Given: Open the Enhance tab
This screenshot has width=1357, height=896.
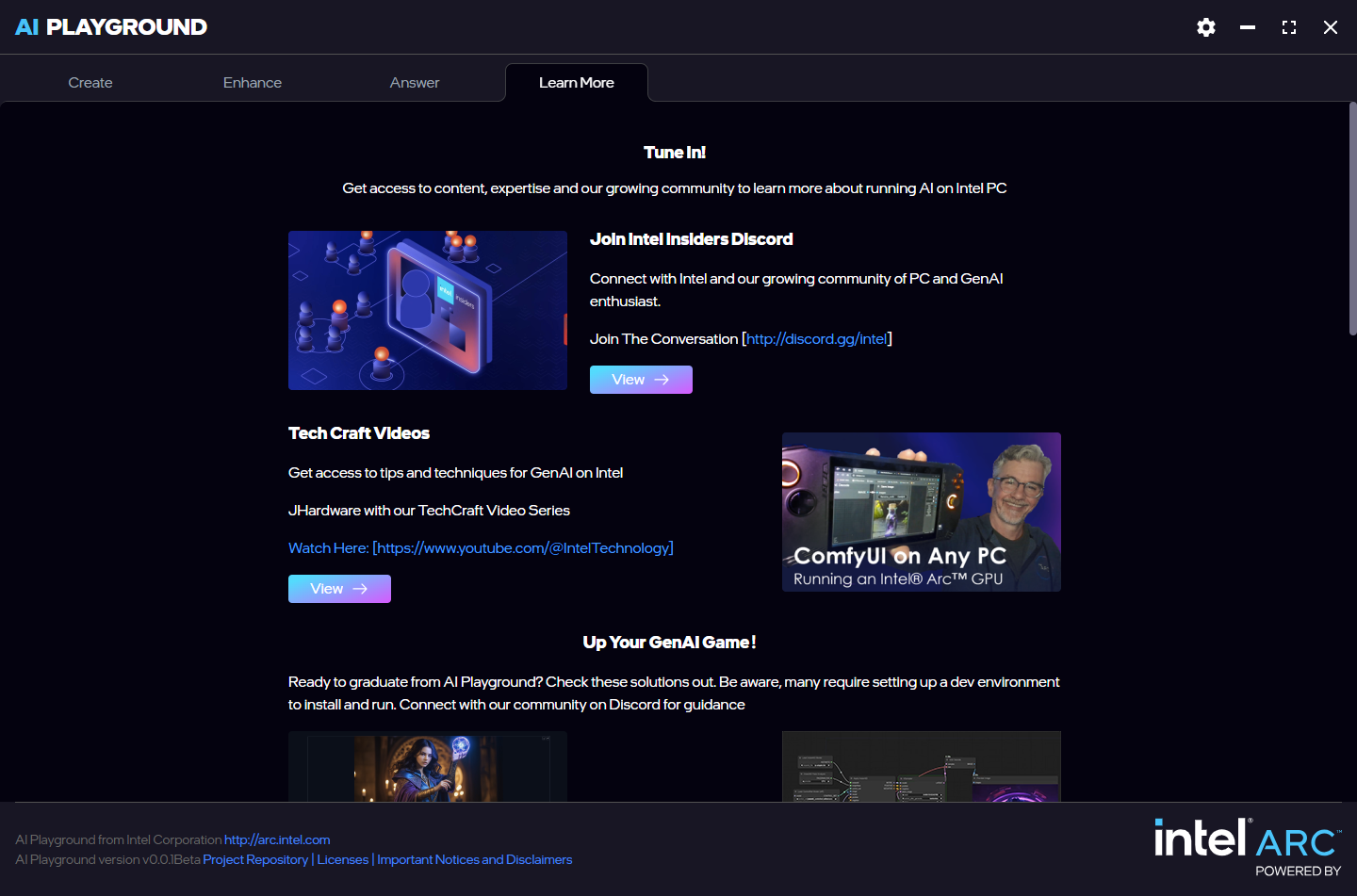Looking at the screenshot, I should 252,82.
